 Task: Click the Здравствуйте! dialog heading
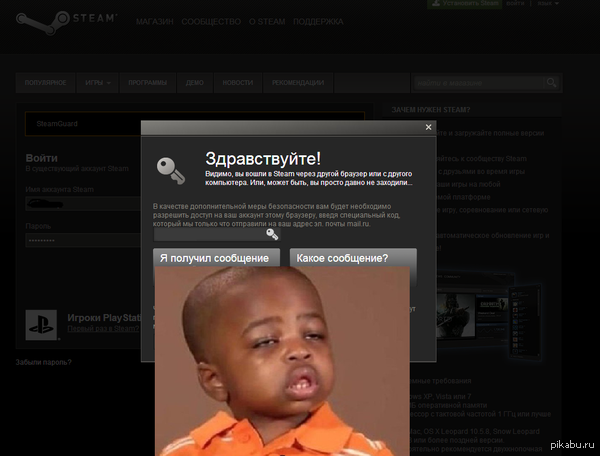pos(263,158)
